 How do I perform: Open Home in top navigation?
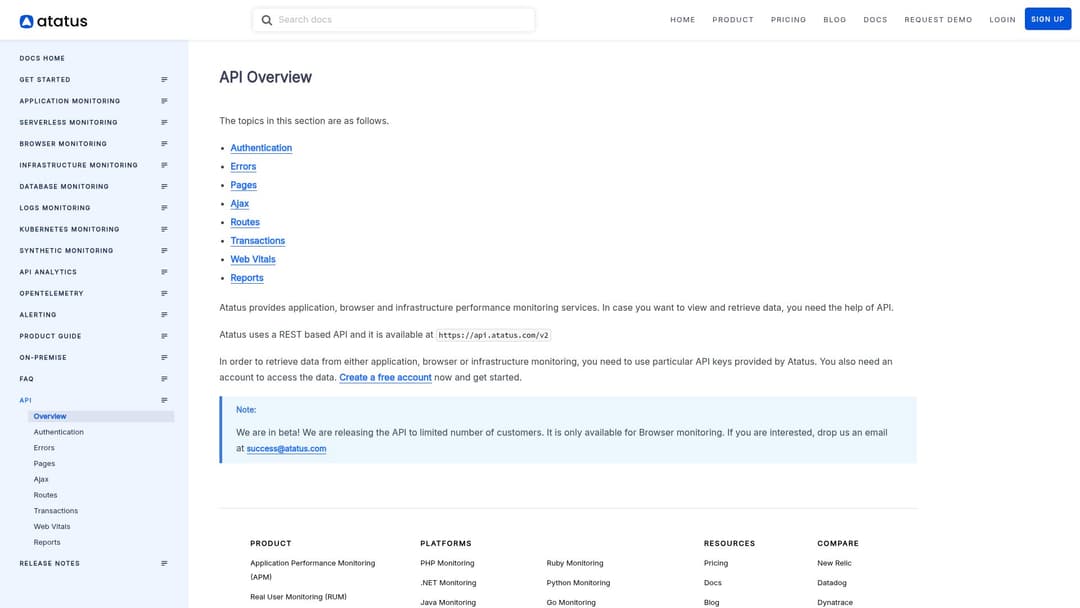[x=683, y=20]
